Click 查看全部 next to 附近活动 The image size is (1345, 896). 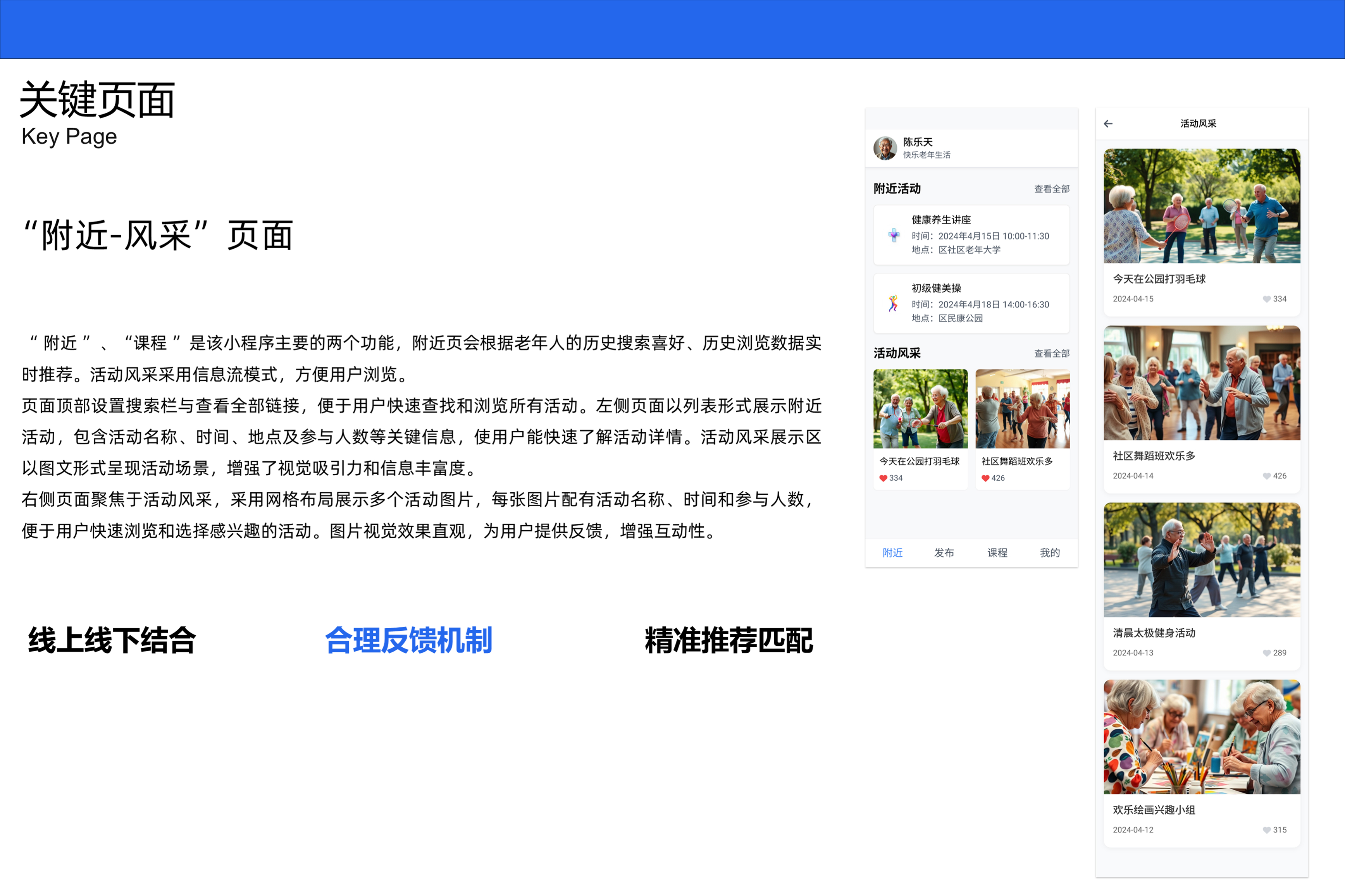tap(1051, 189)
